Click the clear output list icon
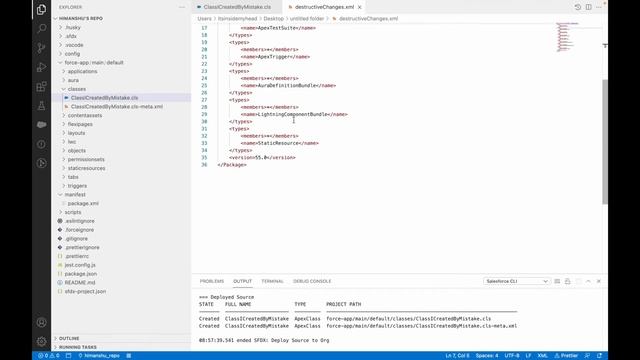This screenshot has height=360, width=640. (x=557, y=281)
